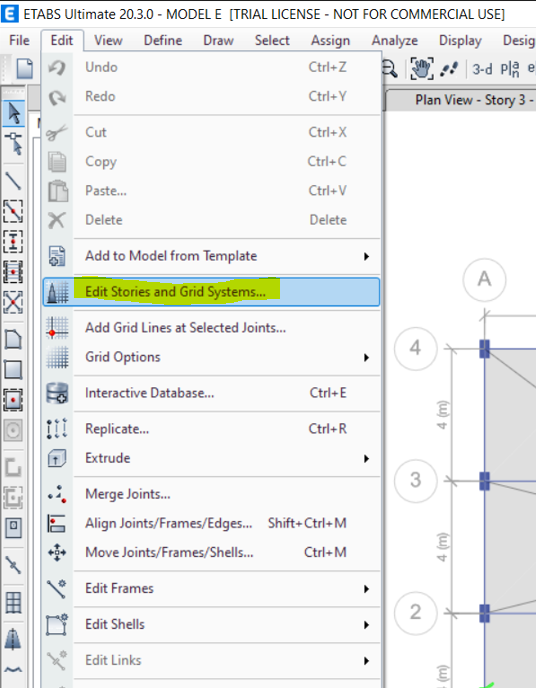Open the File menu

pyautogui.click(x=19, y=40)
